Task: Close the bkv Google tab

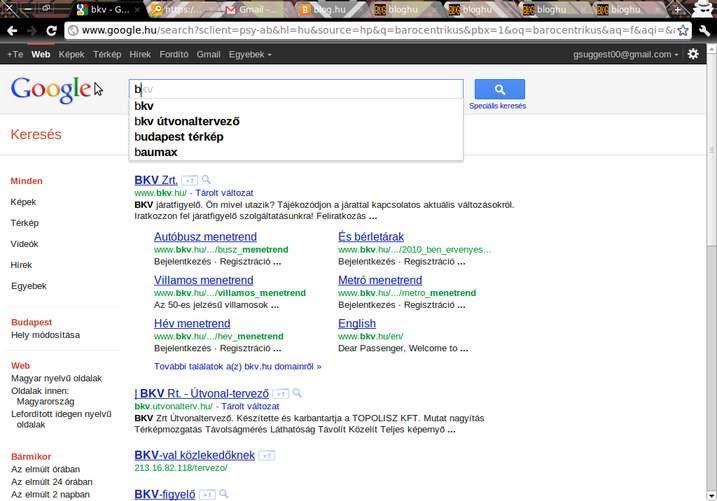Action: click(x=137, y=10)
